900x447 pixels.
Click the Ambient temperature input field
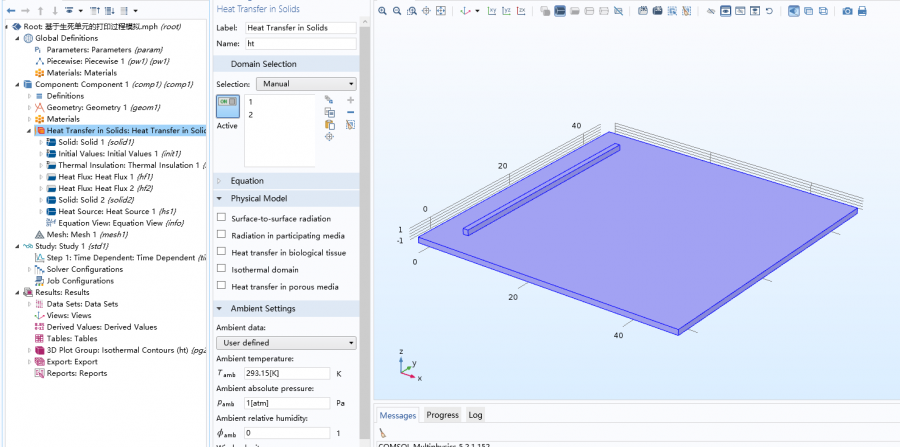[x=288, y=373]
